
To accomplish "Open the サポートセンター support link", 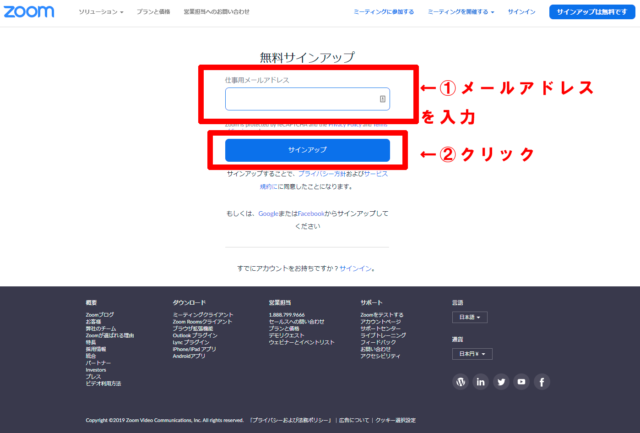I will (380, 329).
